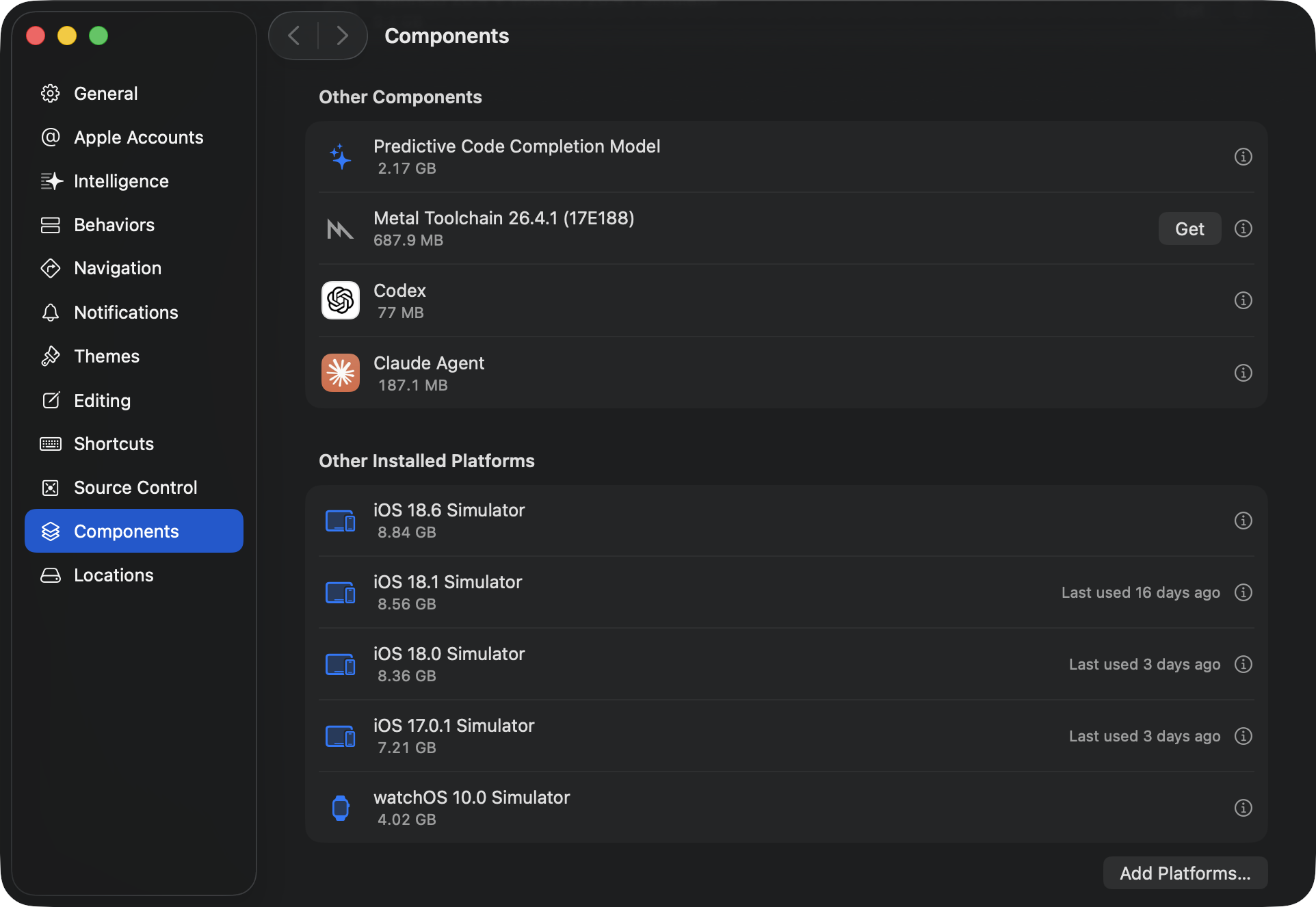Select the iOS 18.1 Simulator row
This screenshot has width=1316, height=907.
[x=787, y=592]
